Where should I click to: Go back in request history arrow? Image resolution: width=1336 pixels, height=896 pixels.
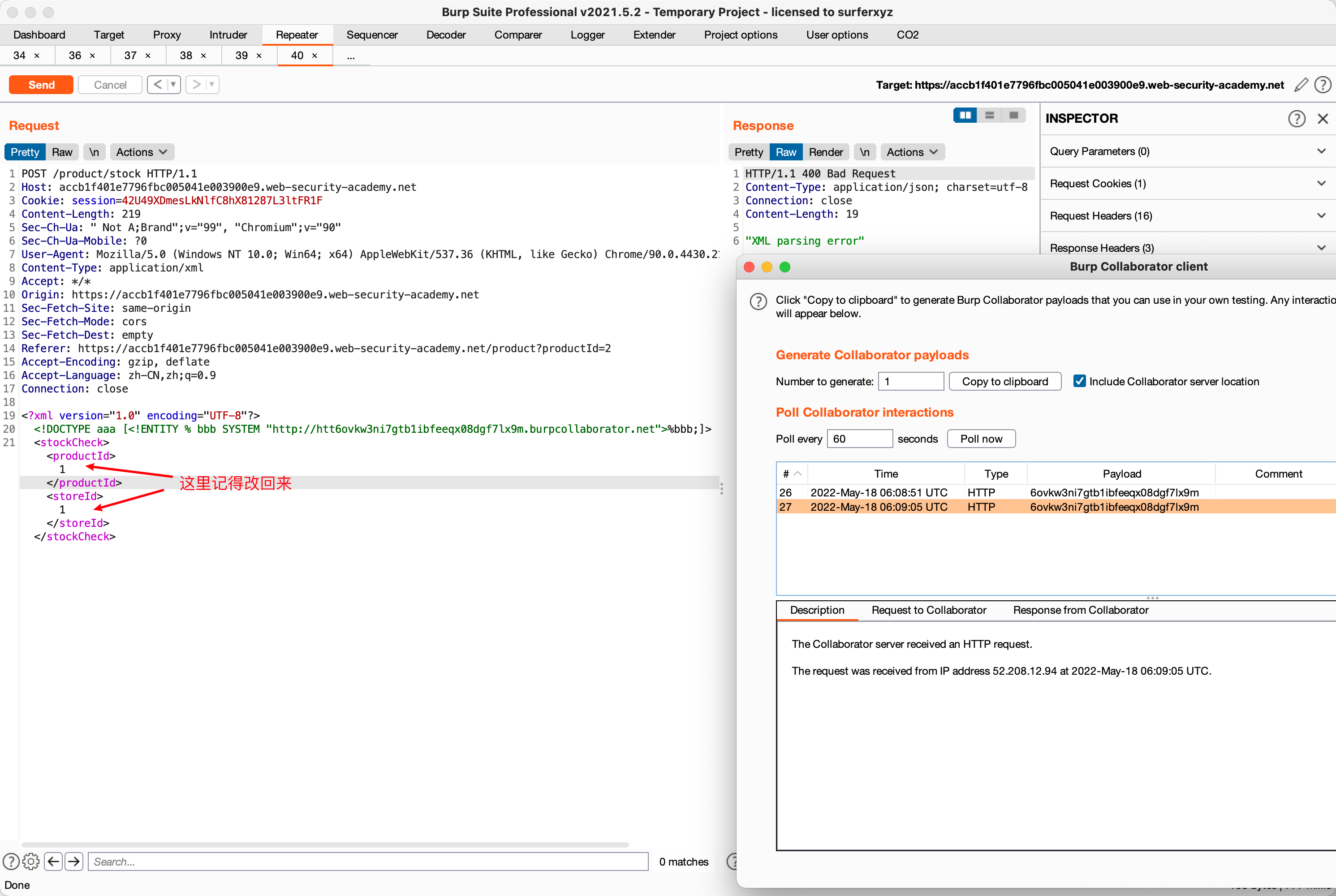[x=158, y=85]
